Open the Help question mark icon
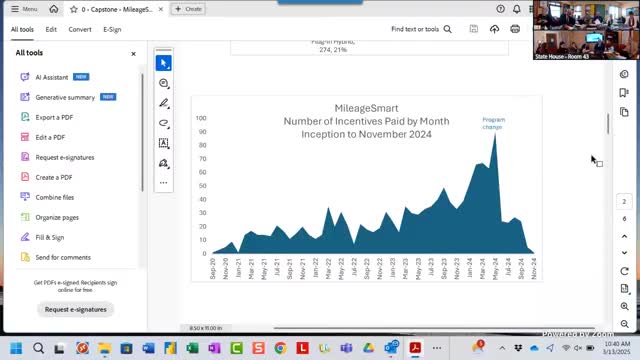 click(x=500, y=9)
